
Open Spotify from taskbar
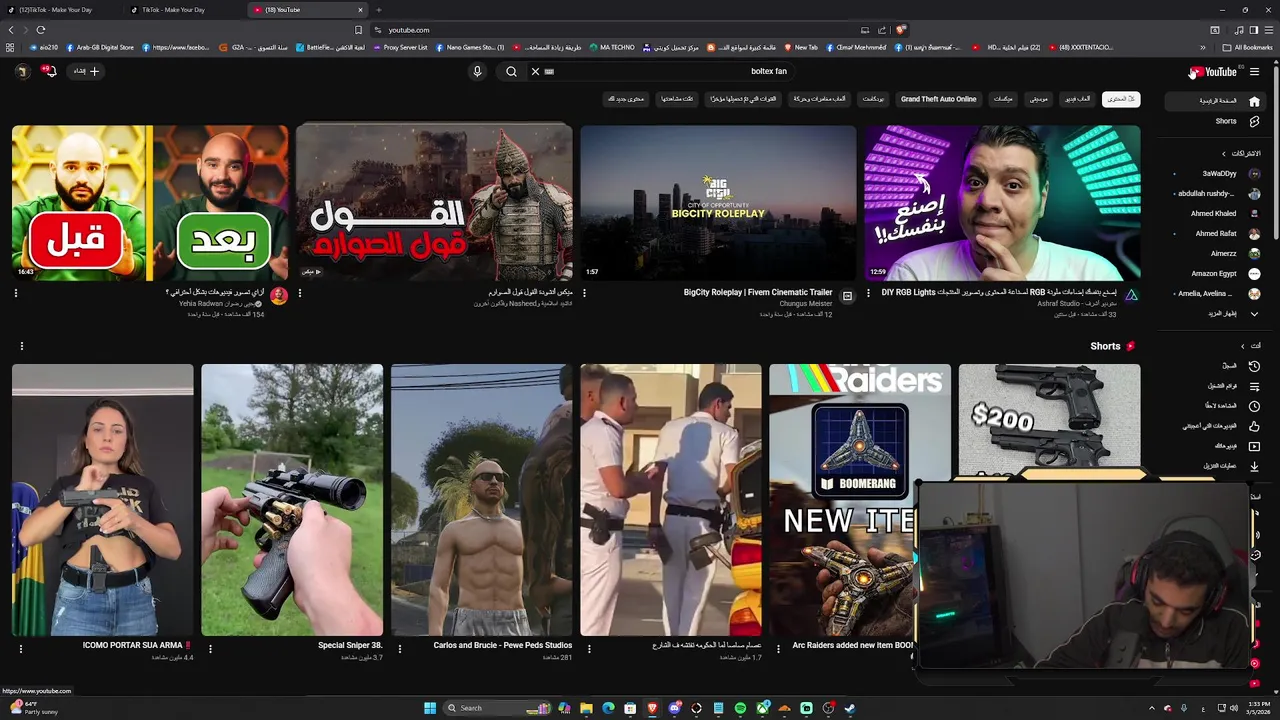click(740, 708)
